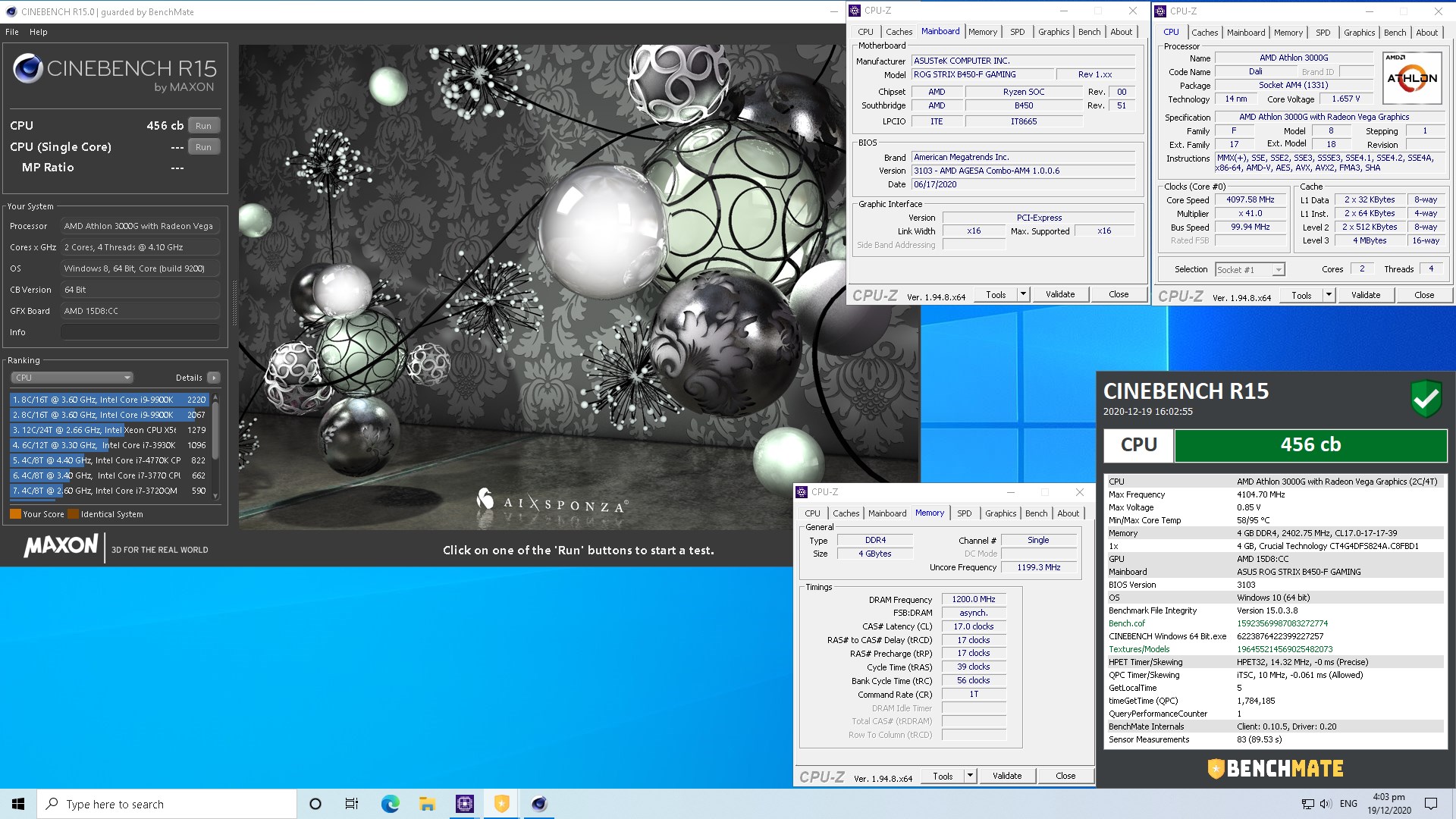The height and width of the screenshot is (819, 1456).
Task: Launch Microsoft Edge from taskbar
Action: (390, 804)
